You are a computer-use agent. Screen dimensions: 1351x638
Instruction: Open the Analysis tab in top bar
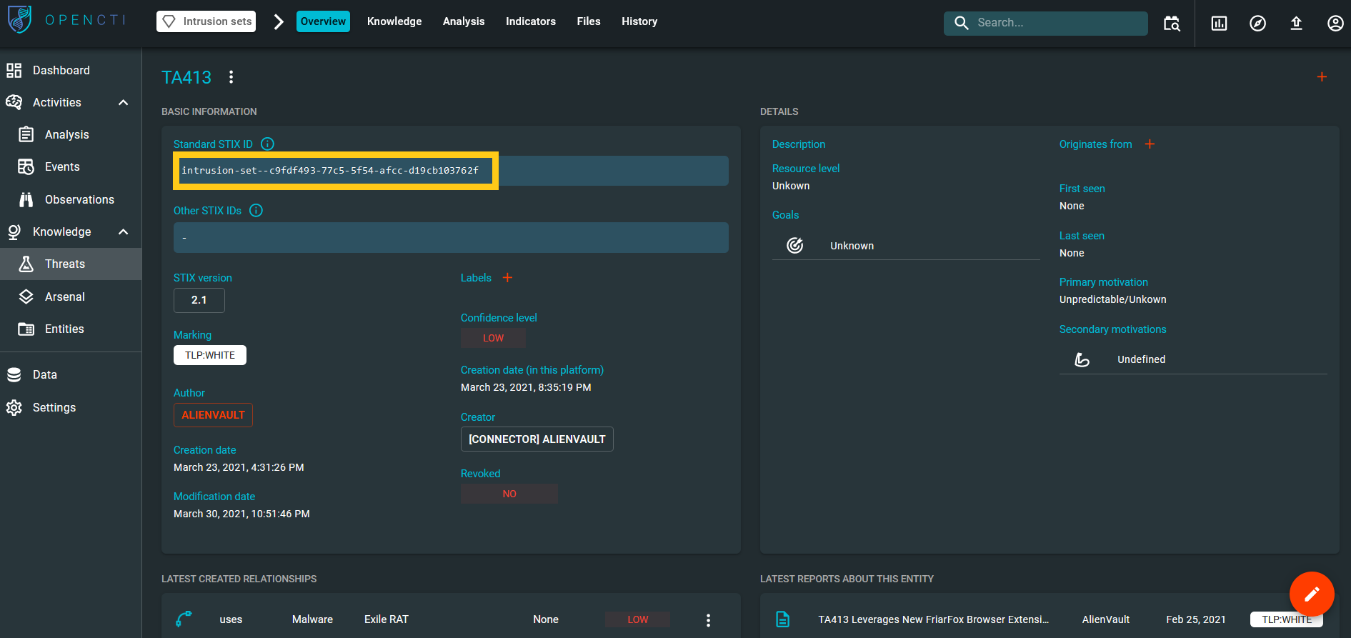click(464, 21)
